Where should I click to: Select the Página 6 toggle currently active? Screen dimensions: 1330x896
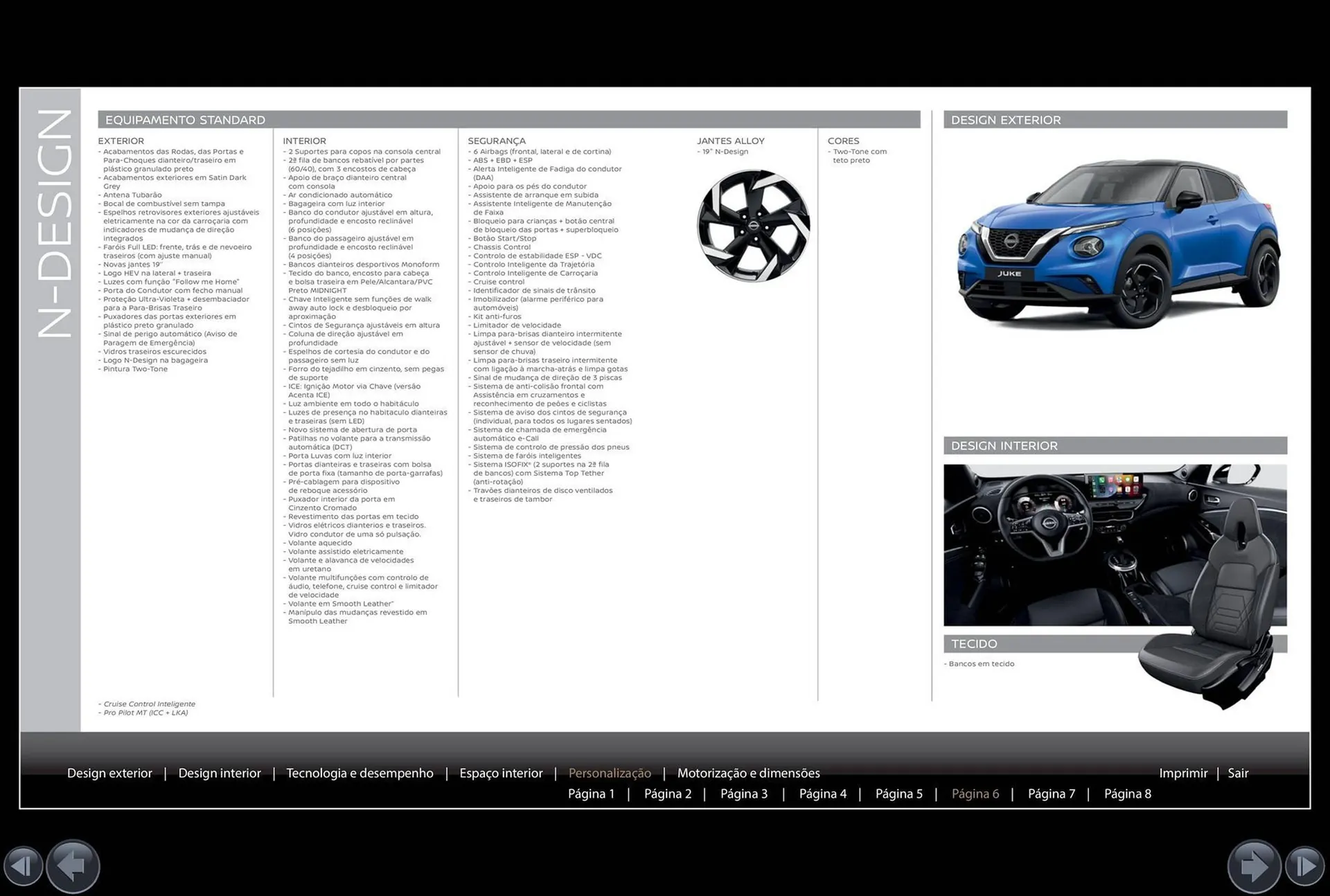[x=976, y=794]
